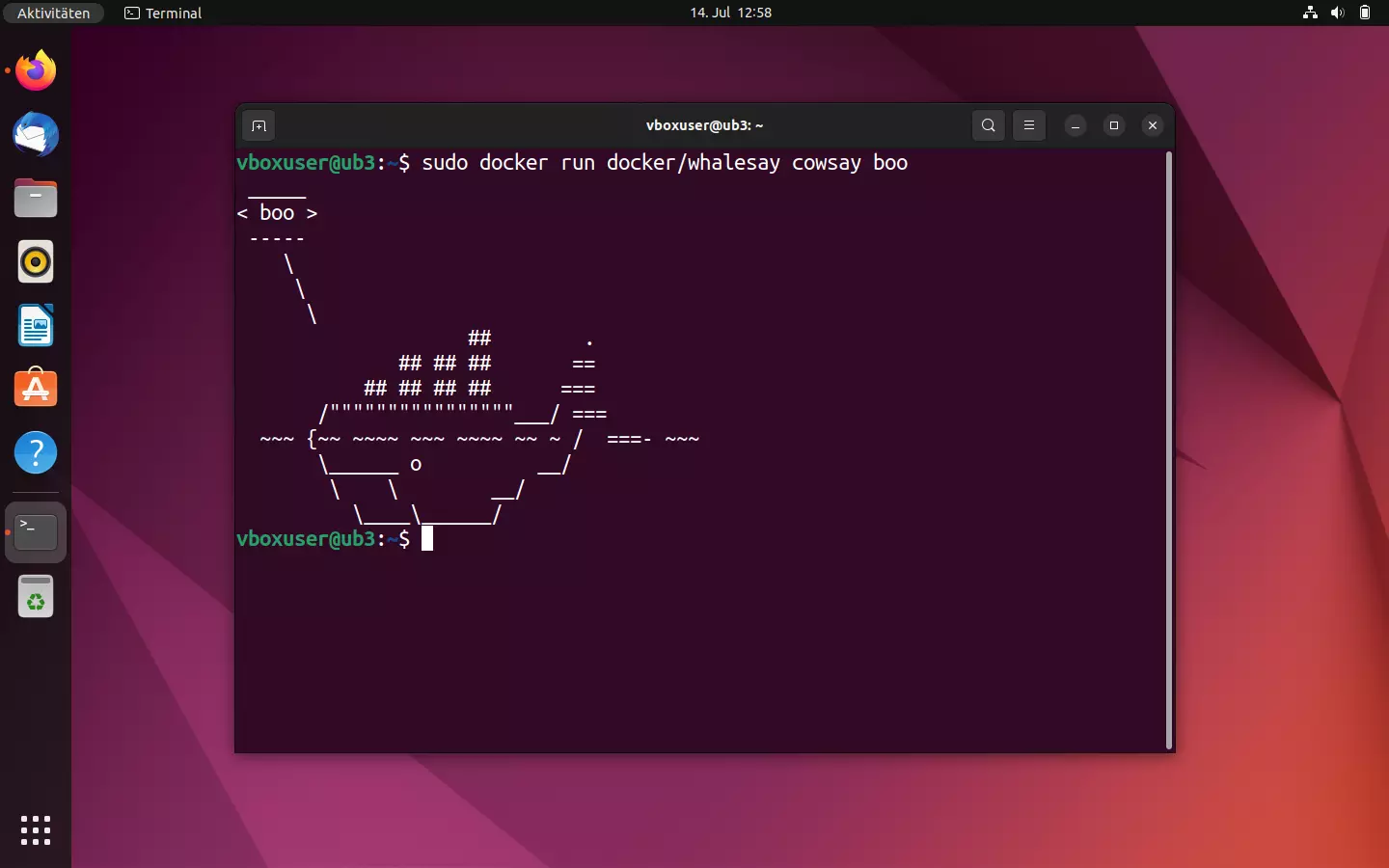
Task: Launch Ubuntu Software center
Action: pos(35,389)
